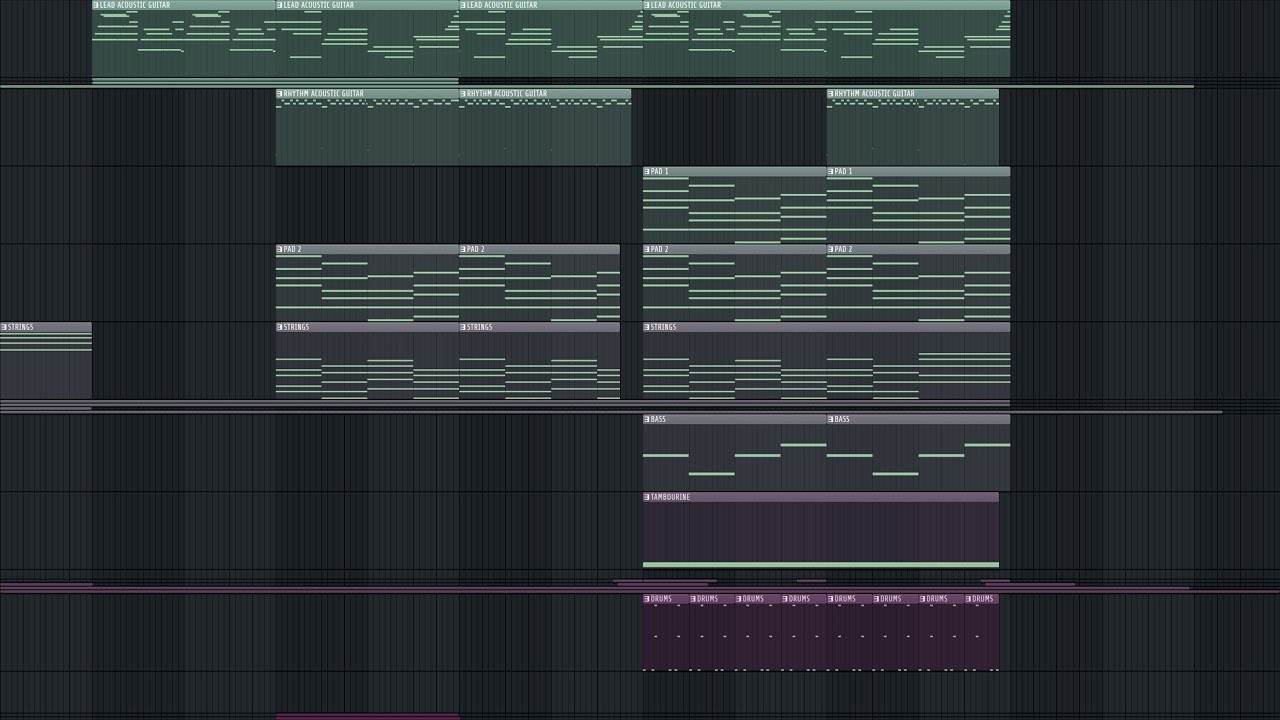Open menu icon of first Bass clip

click(x=647, y=420)
